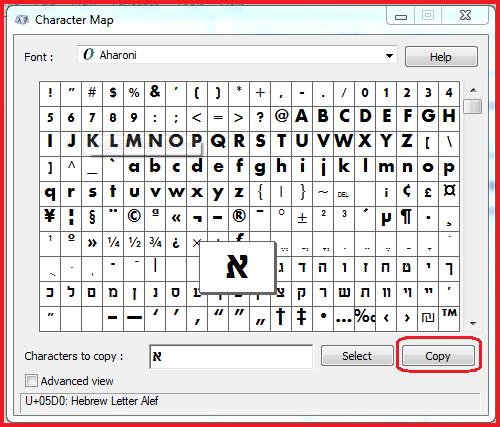Choose the one-half ½ fraction character
The height and width of the screenshot is (427, 500).
tap(134, 244)
